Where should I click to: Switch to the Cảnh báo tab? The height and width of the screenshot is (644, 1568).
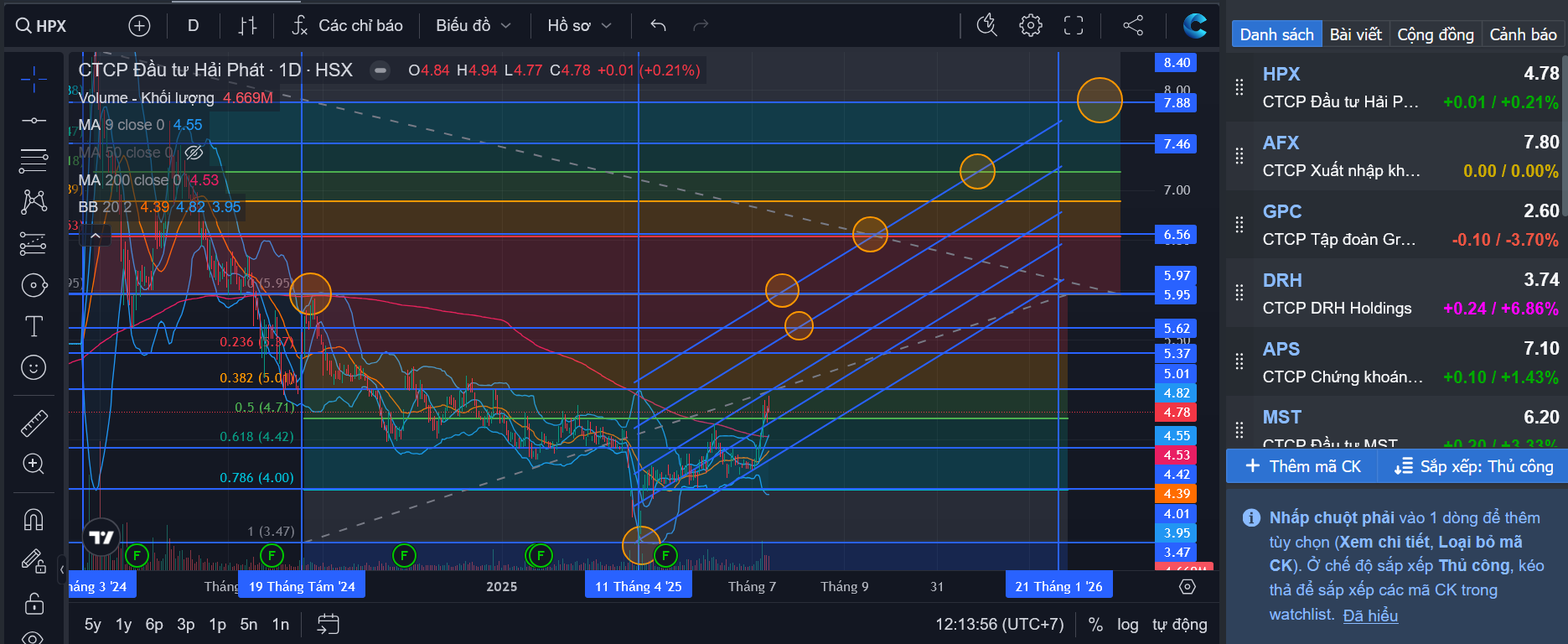(1523, 34)
